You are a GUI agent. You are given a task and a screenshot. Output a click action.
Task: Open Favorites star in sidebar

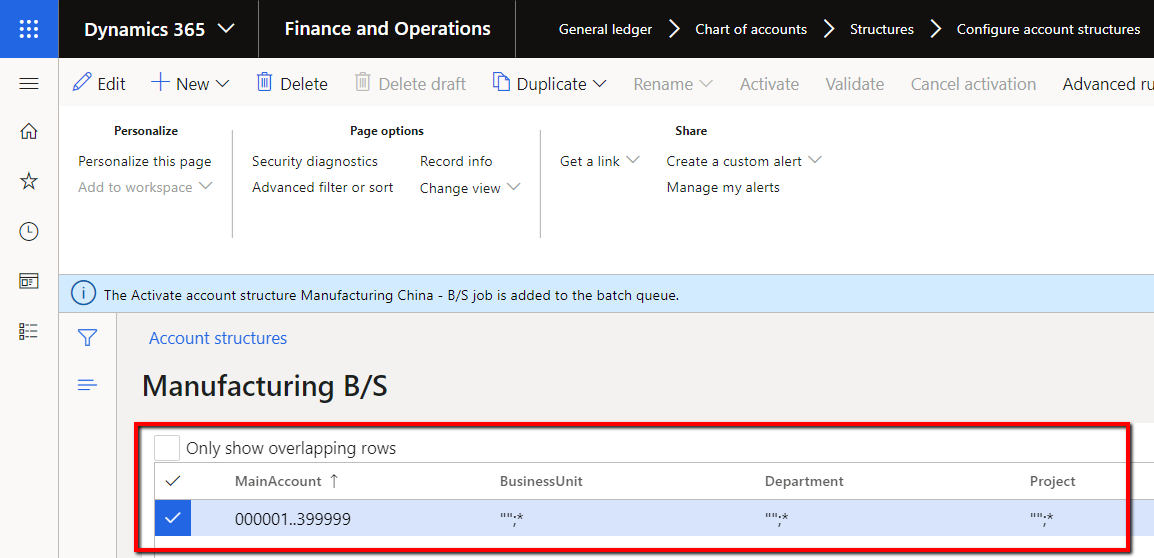[x=29, y=181]
